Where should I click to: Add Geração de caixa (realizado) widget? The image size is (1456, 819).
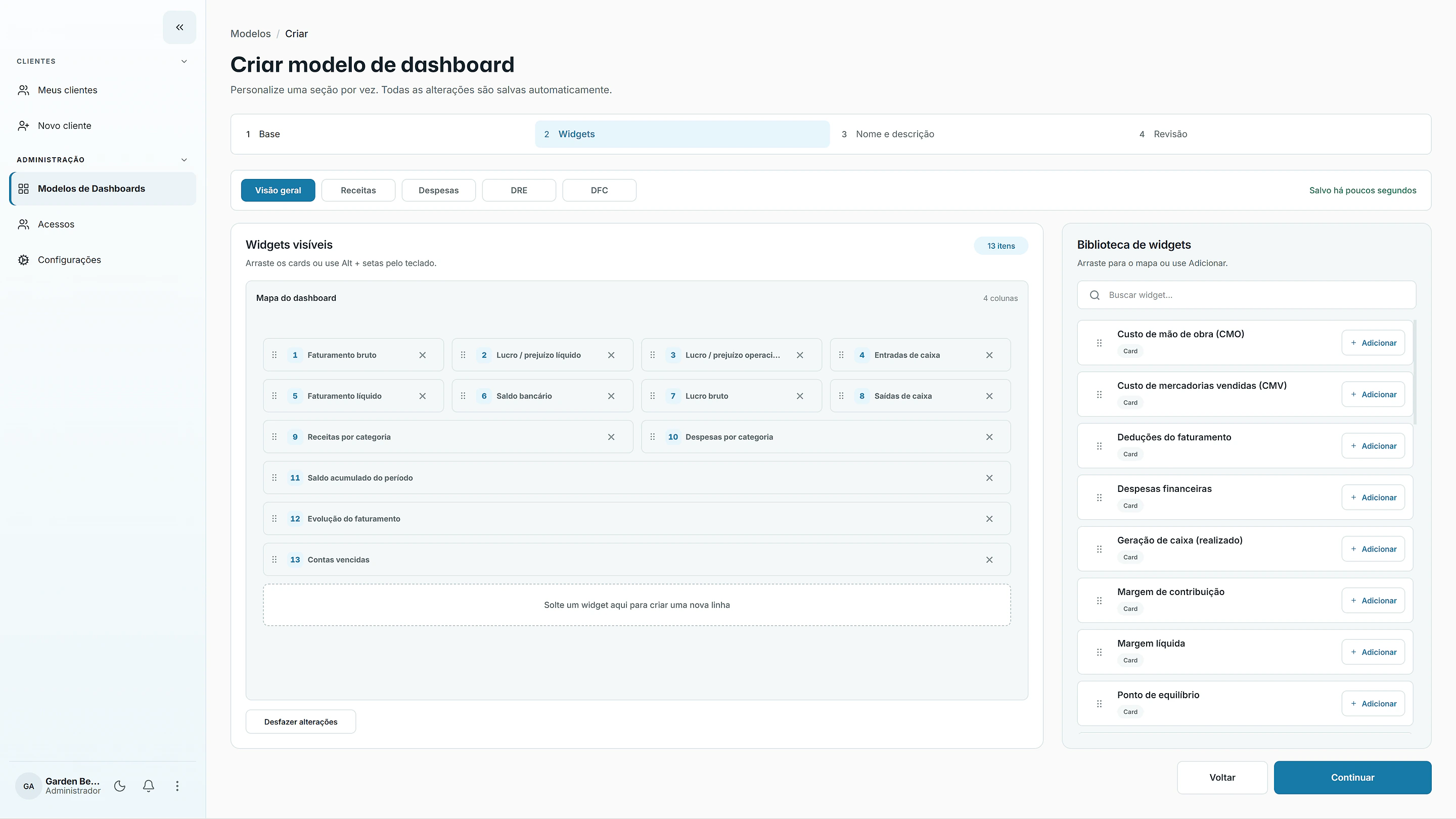pos(1373,549)
